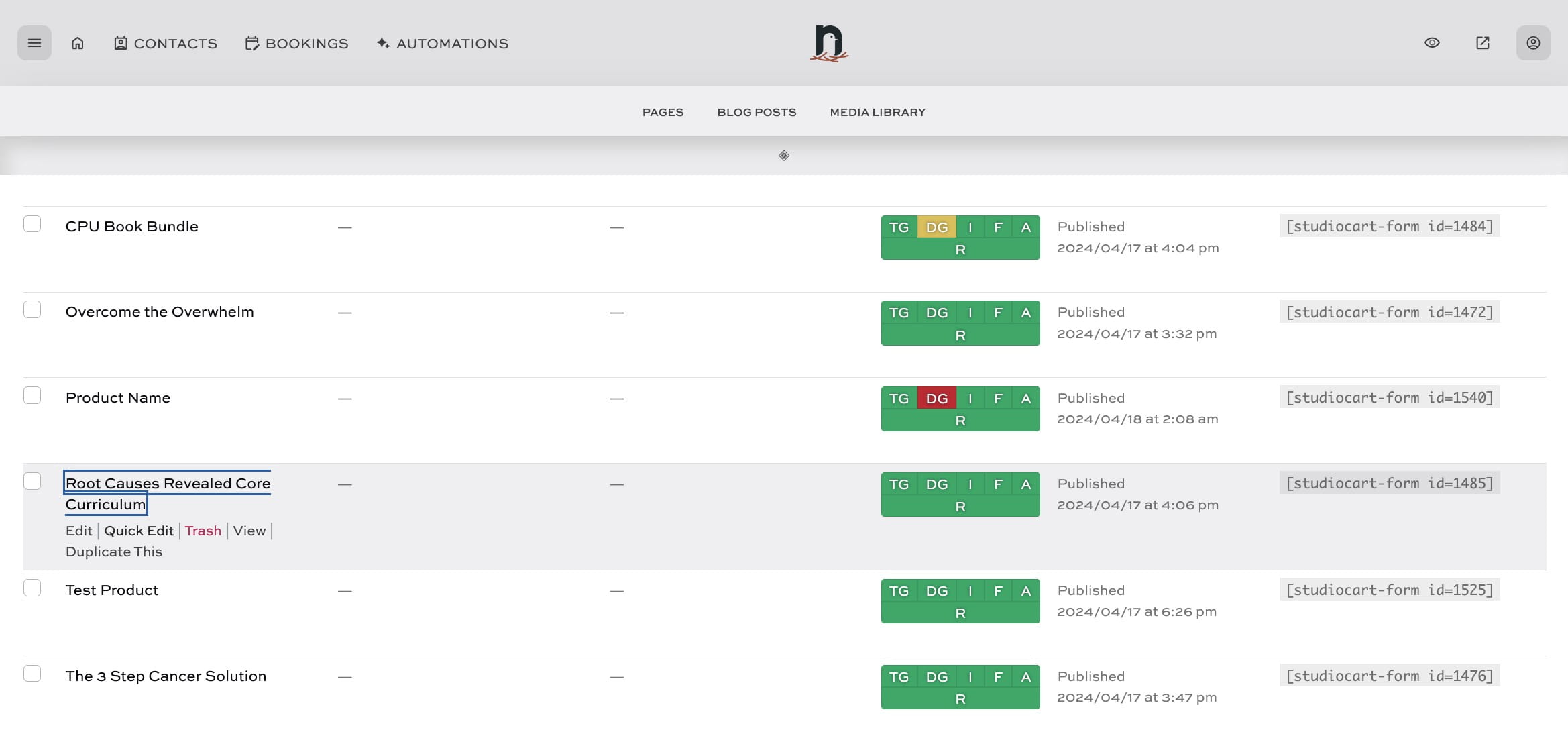Check the Test Product checkbox
Screen dimensions: 1568x730
32,588
